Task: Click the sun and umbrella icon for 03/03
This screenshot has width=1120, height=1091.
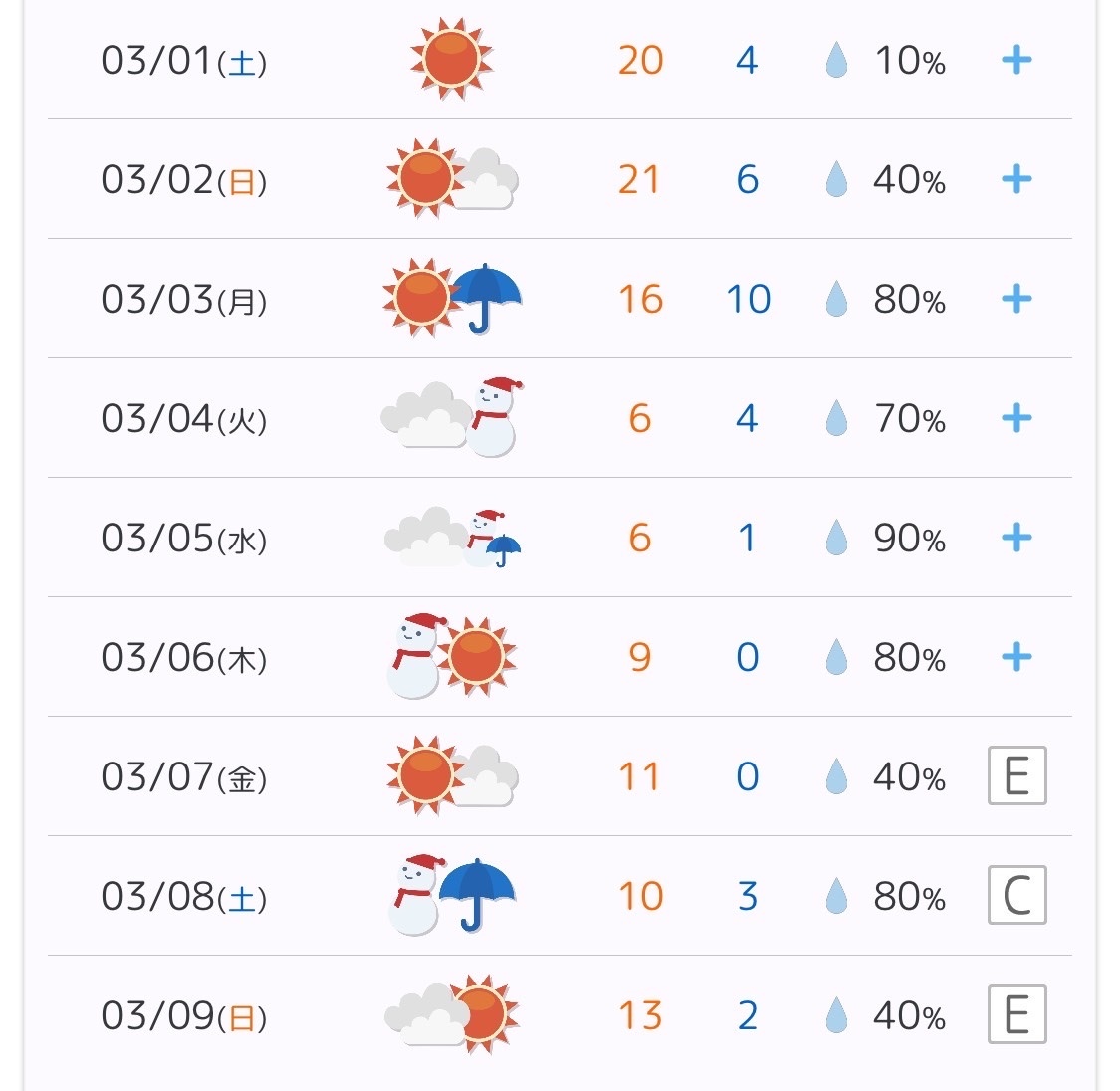Action: pos(452,298)
